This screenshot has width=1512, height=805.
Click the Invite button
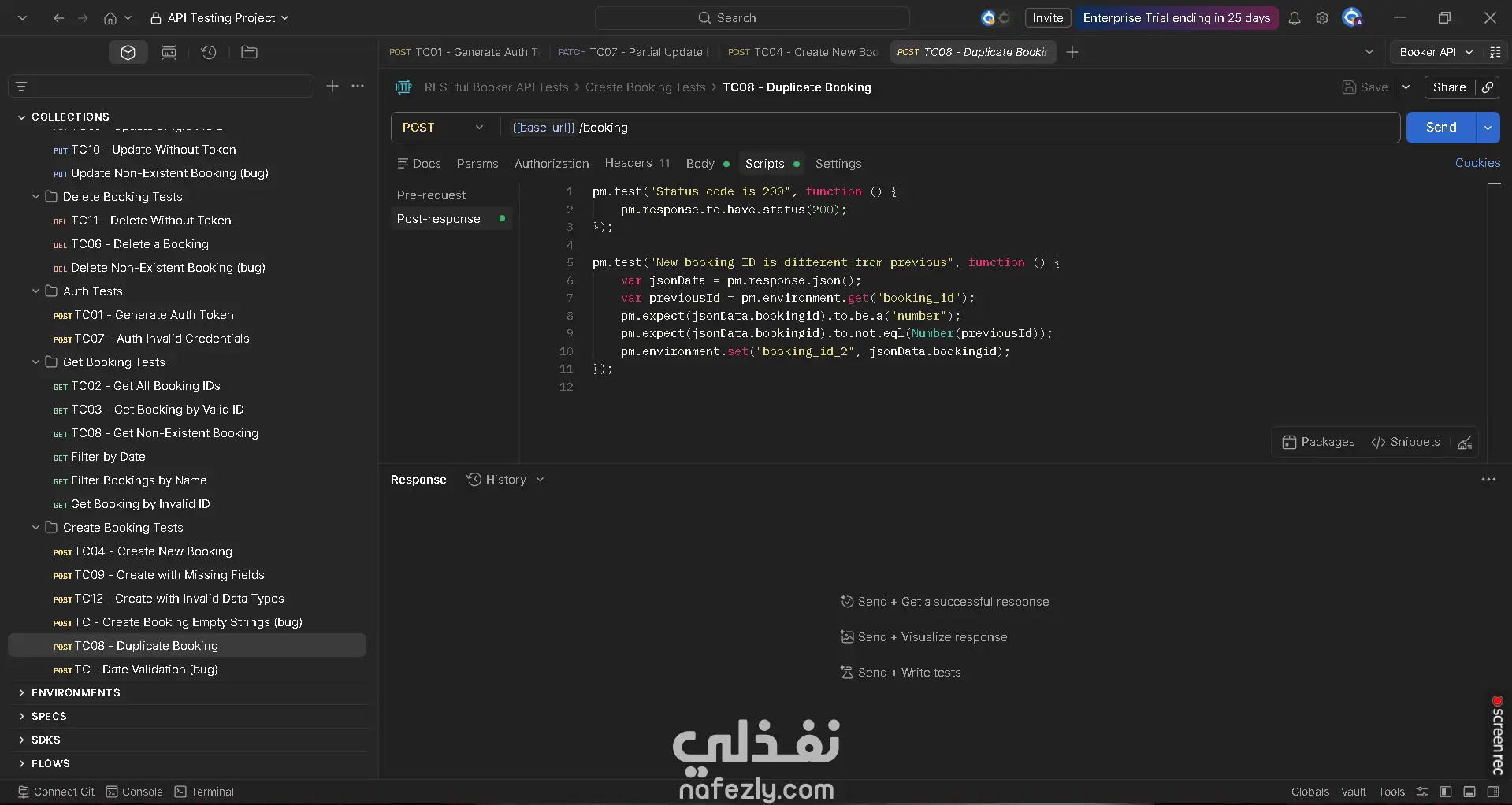coord(1048,18)
